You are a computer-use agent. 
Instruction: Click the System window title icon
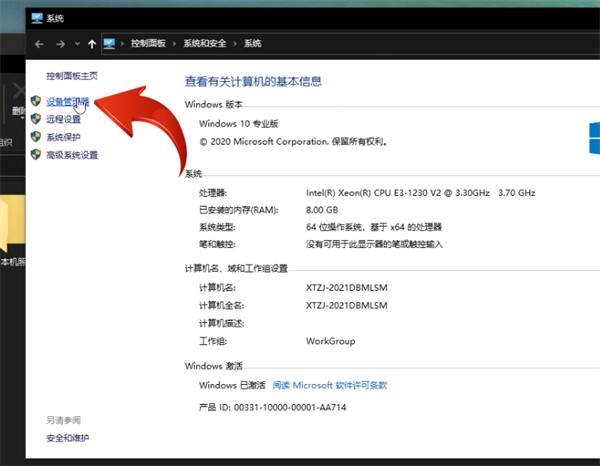coord(37,18)
